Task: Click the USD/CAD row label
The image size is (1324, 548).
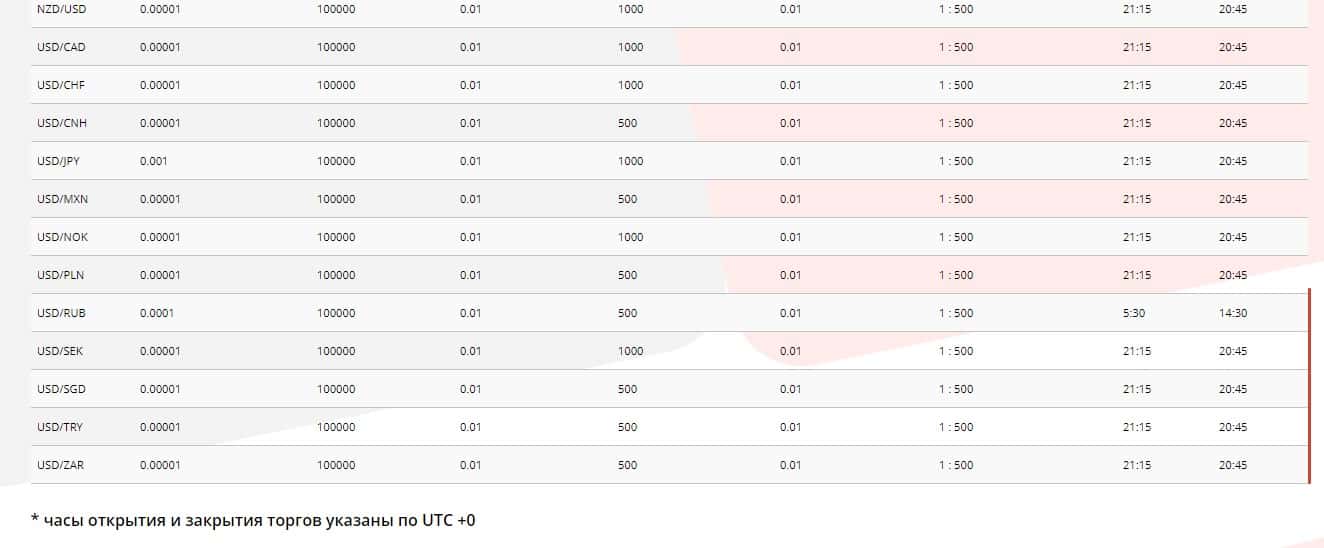Action: [61, 47]
